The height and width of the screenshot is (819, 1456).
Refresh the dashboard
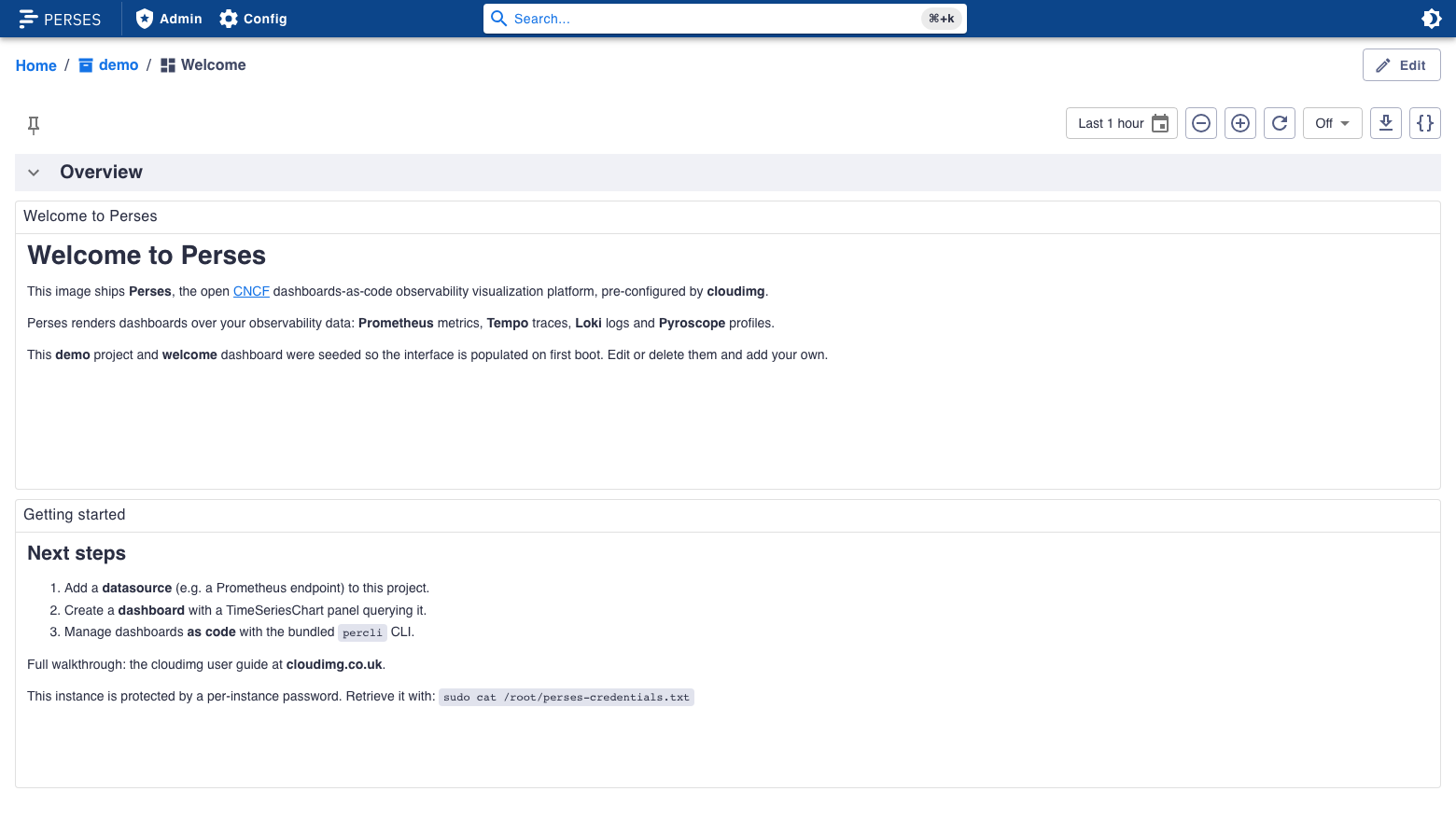coord(1280,123)
